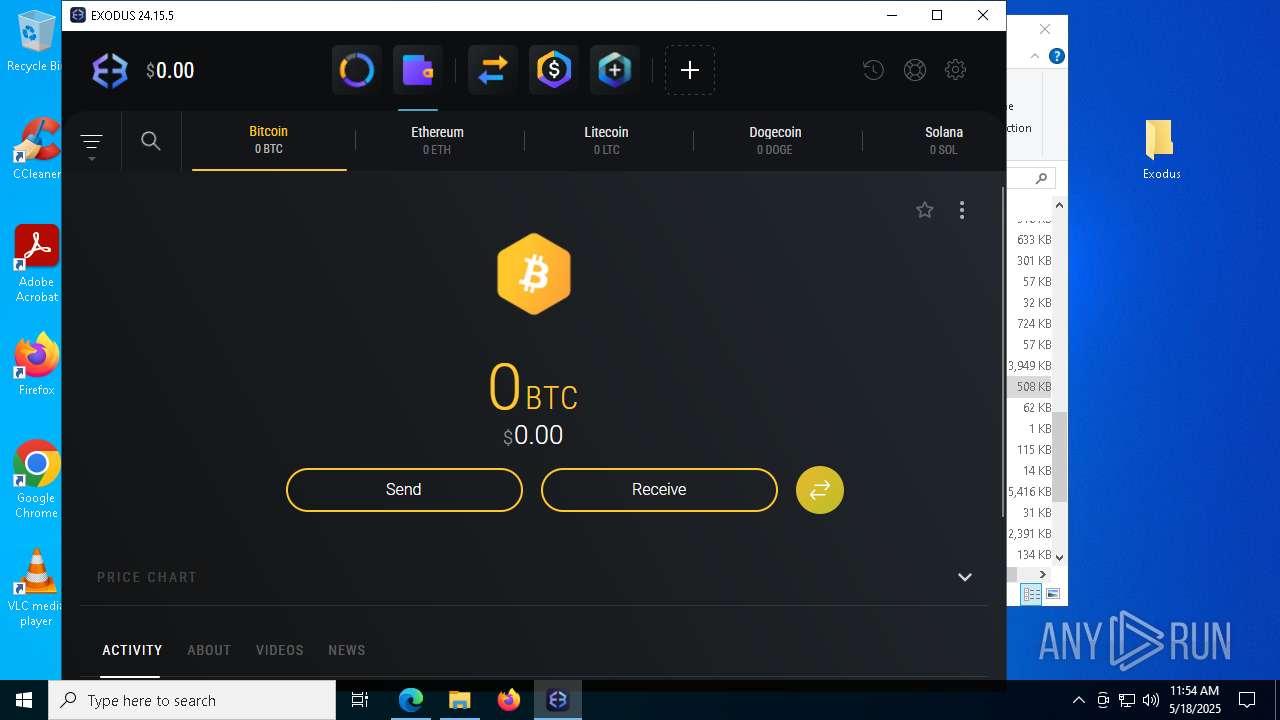This screenshot has width=1280, height=720.
Task: Open the blue cube plus app icon
Action: (x=615, y=70)
